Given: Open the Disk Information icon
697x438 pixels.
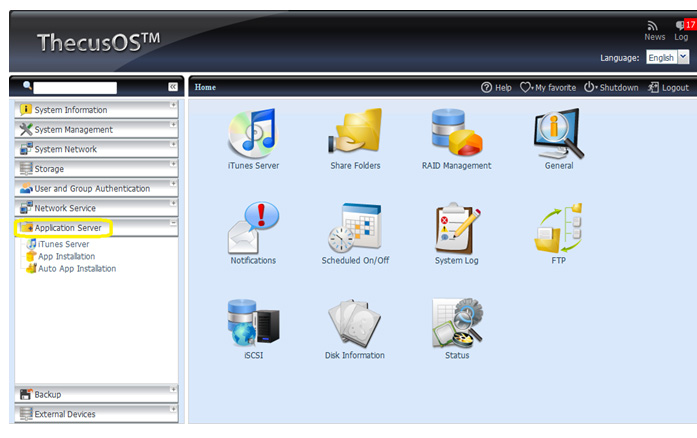Looking at the screenshot, I should click(354, 323).
